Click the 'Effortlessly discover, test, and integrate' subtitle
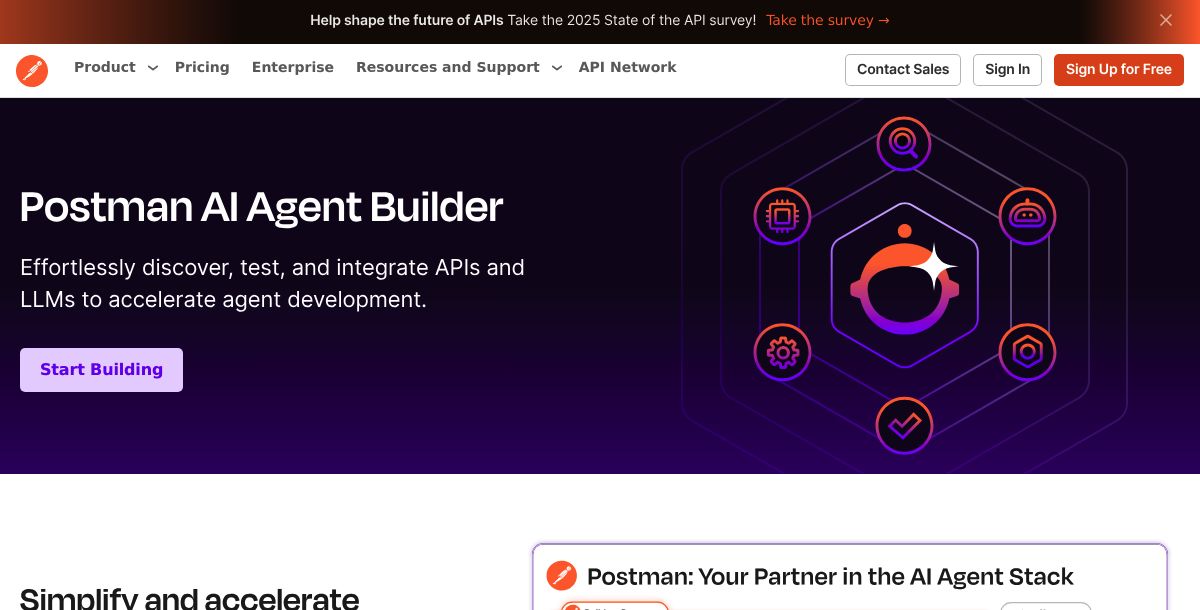This screenshot has height=610, width=1200. pos(272,283)
